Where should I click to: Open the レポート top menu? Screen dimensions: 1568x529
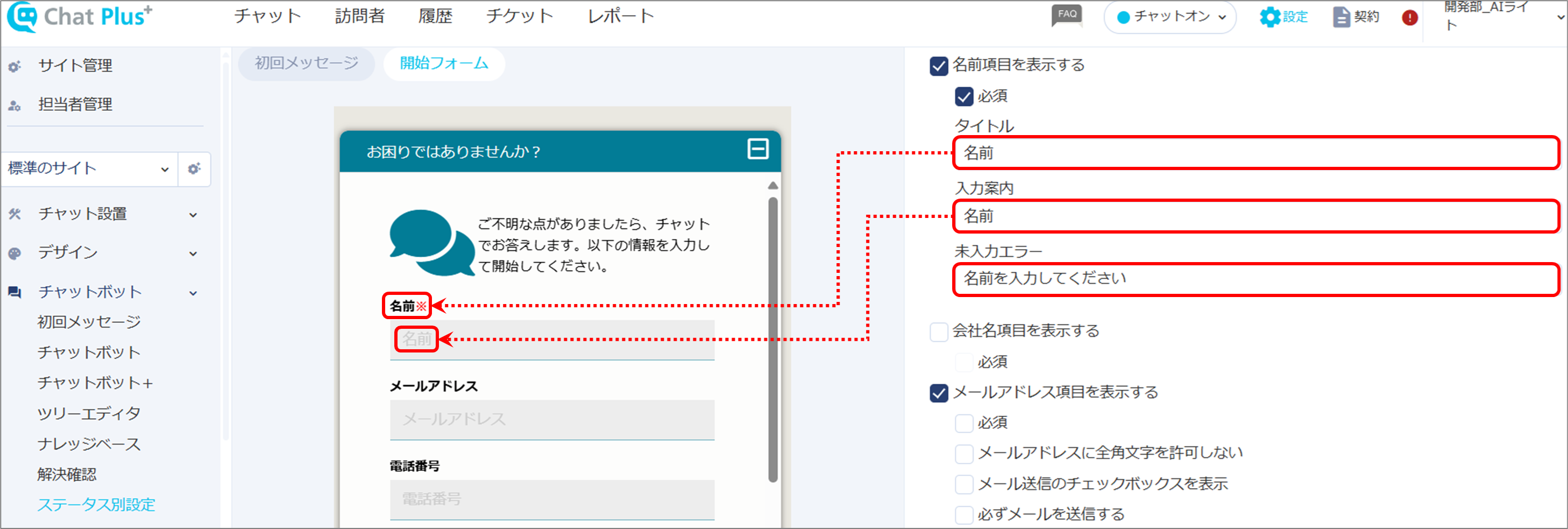click(x=621, y=16)
